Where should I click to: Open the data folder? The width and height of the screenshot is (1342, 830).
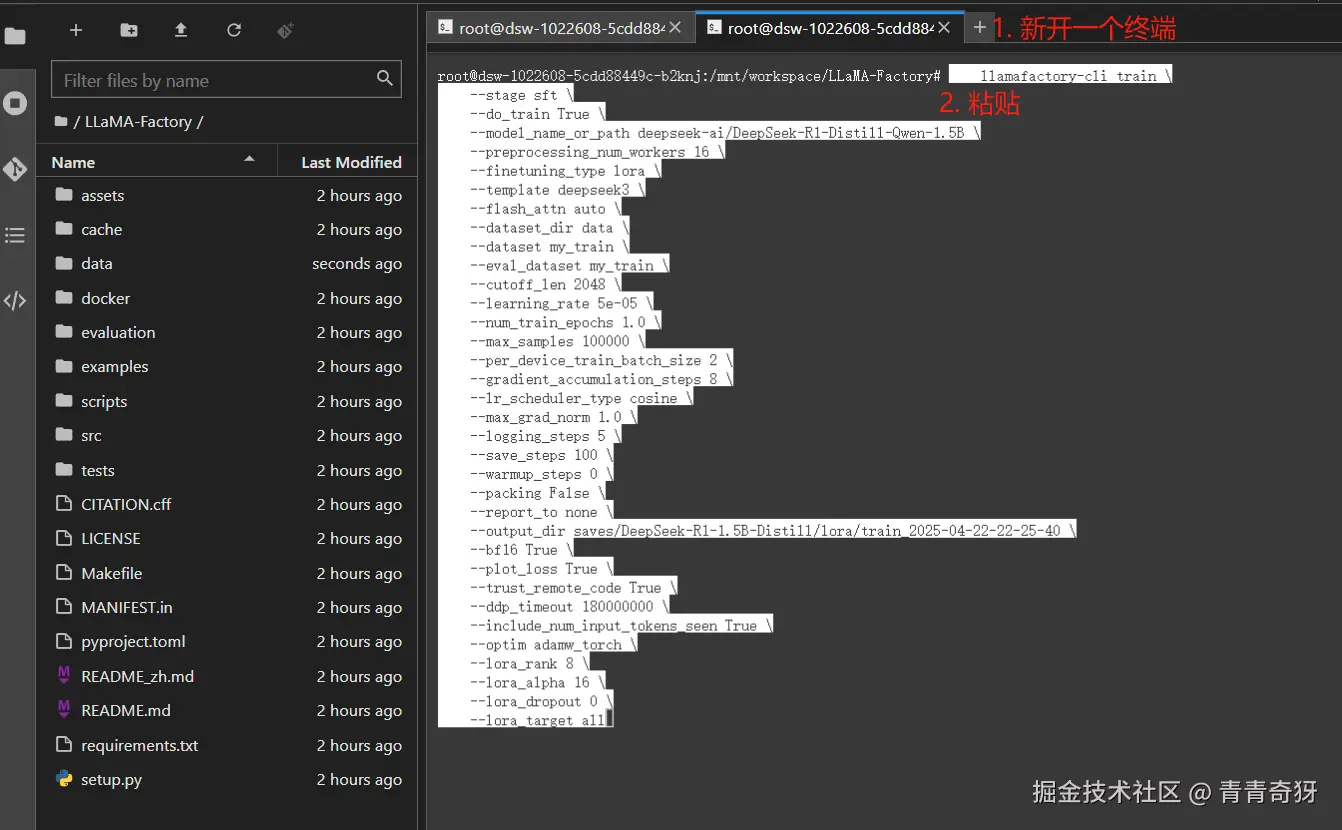coord(229,264)
